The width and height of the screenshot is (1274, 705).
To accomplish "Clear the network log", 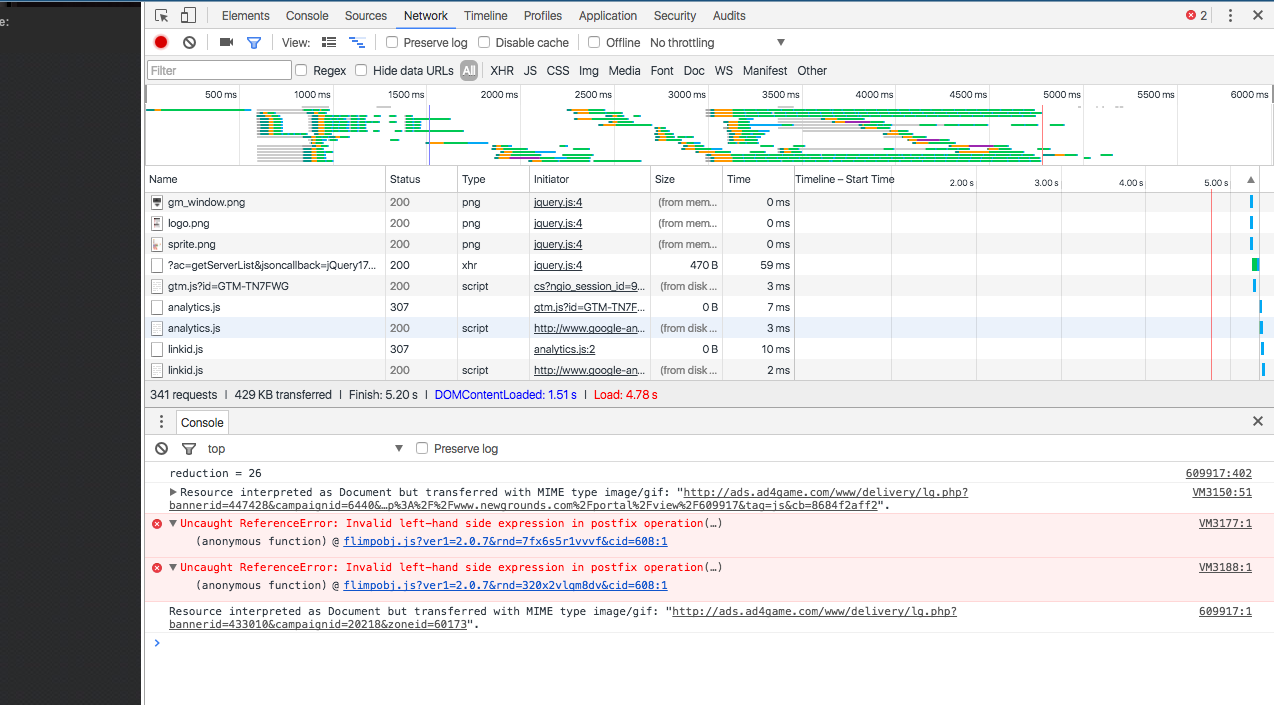I will (x=189, y=42).
